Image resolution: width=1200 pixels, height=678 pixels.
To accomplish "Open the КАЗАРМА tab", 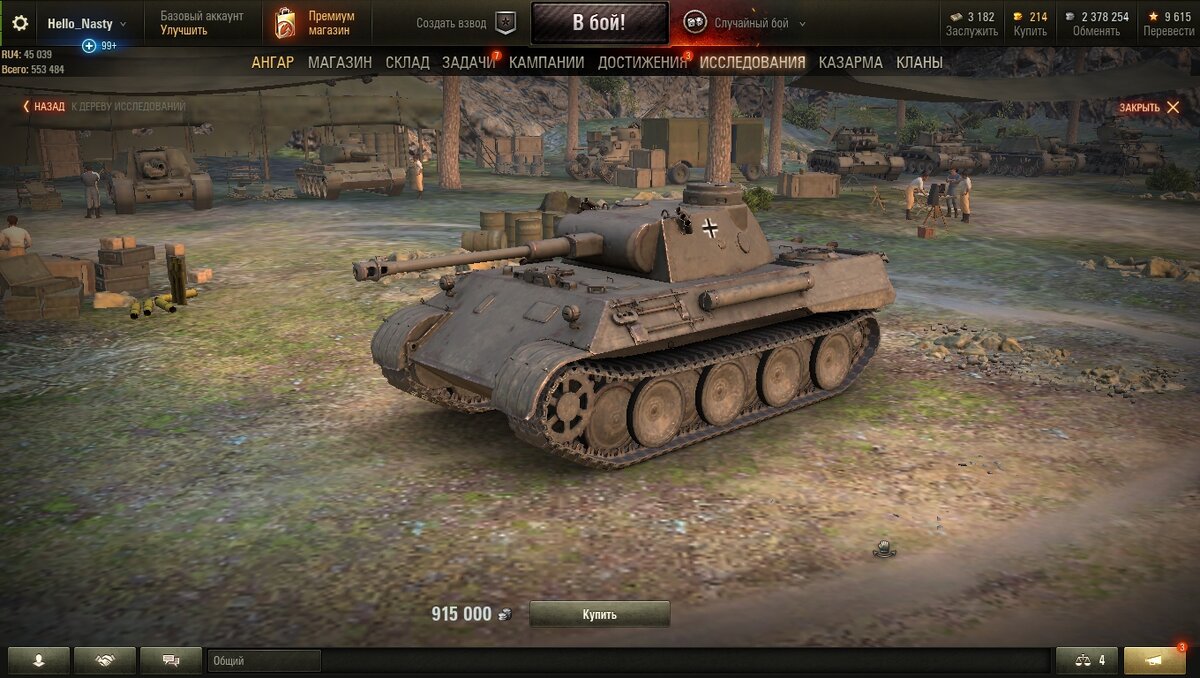I will pyautogui.click(x=850, y=62).
